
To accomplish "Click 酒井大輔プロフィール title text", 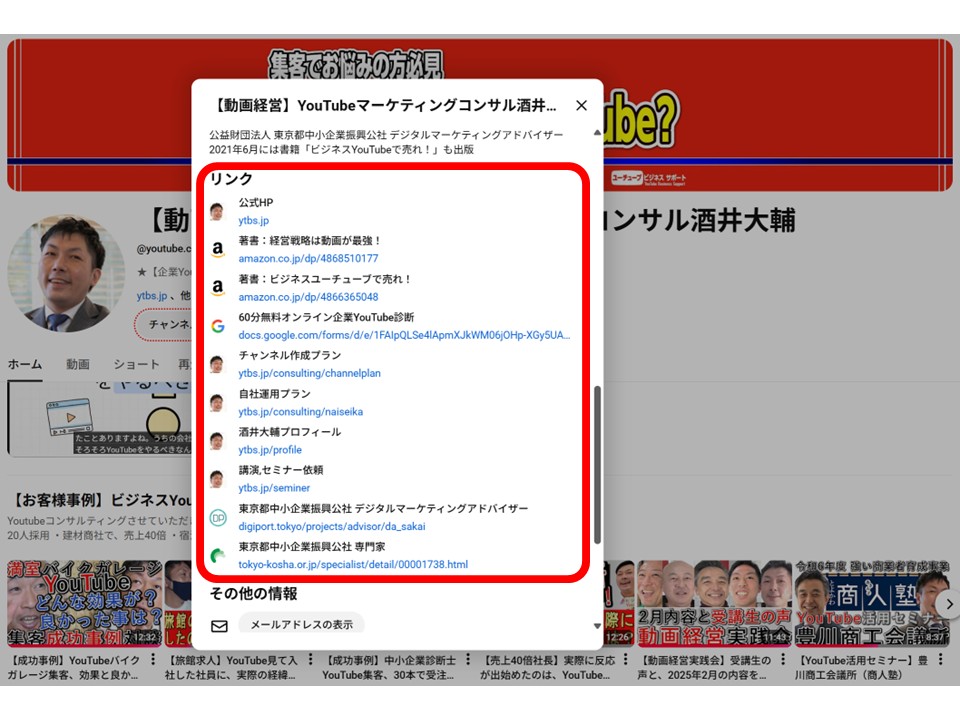I will point(290,432).
